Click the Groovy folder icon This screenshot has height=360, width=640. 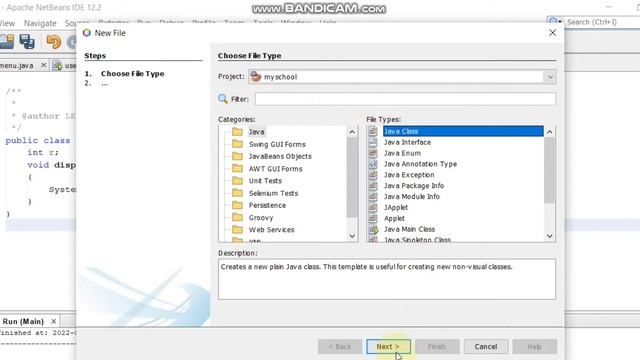click(x=237, y=217)
